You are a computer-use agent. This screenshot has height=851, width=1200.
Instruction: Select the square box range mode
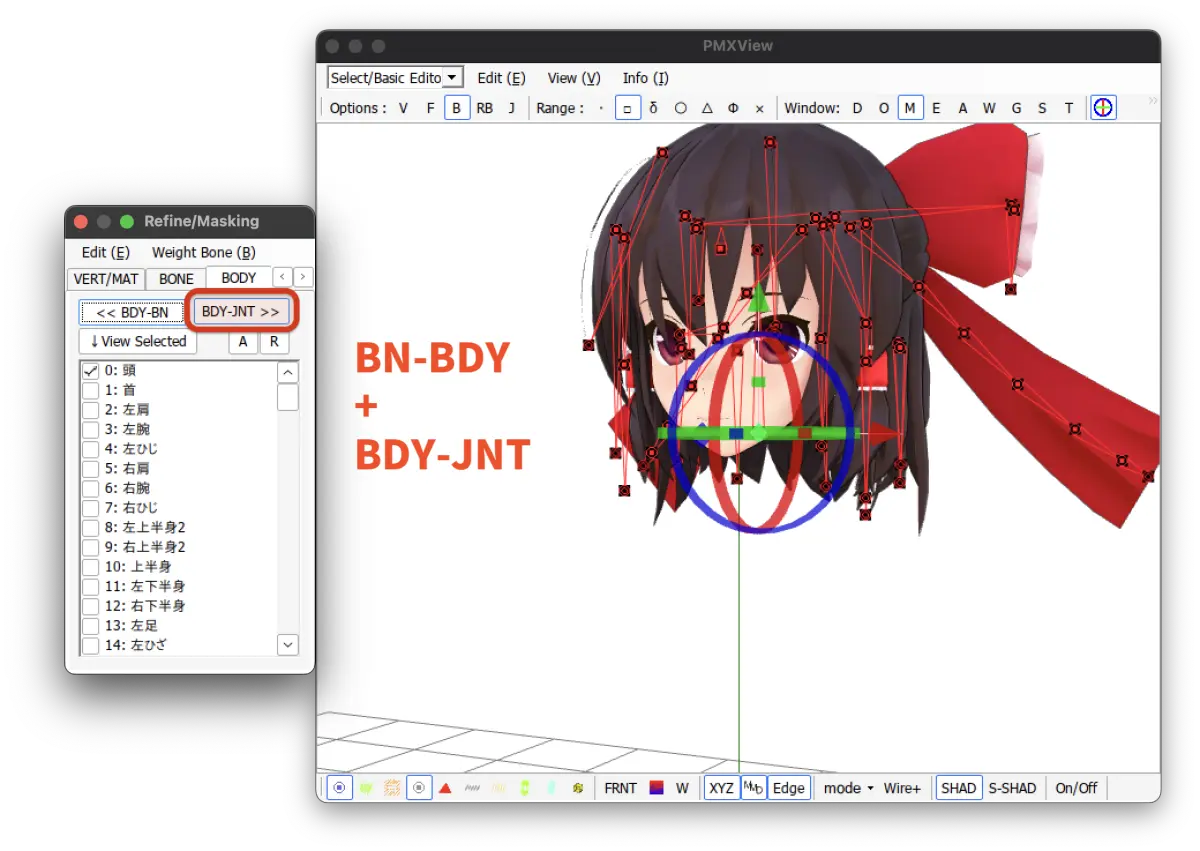(627, 108)
